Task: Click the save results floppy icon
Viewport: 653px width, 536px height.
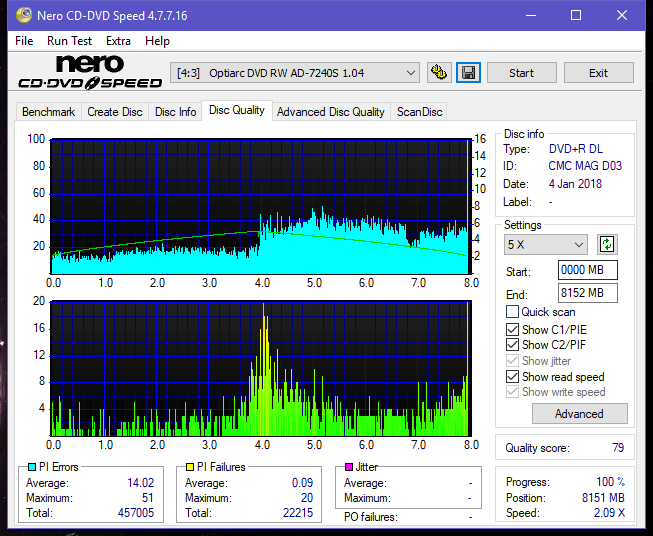Action: pyautogui.click(x=469, y=73)
